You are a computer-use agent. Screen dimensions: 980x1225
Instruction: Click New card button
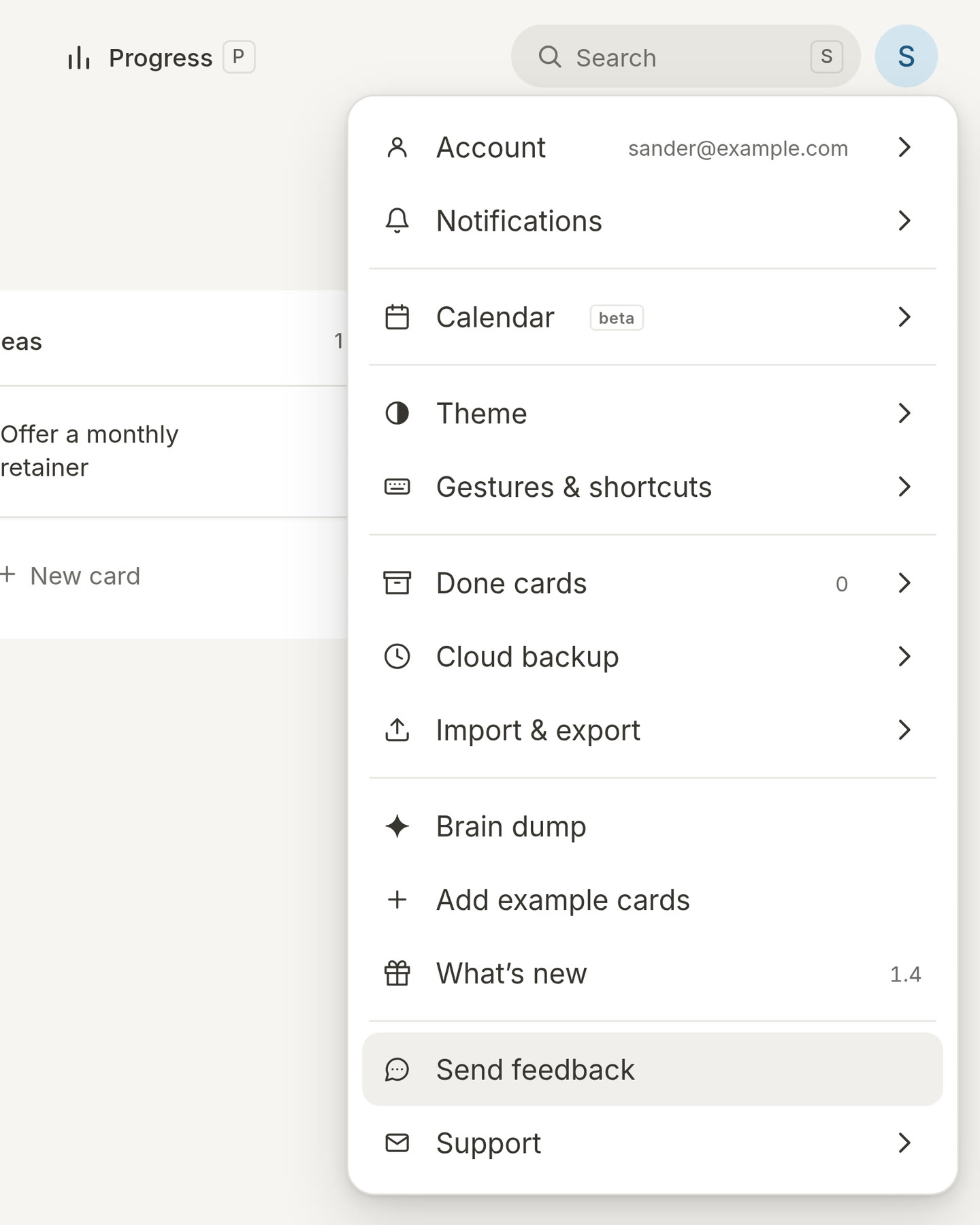point(71,576)
